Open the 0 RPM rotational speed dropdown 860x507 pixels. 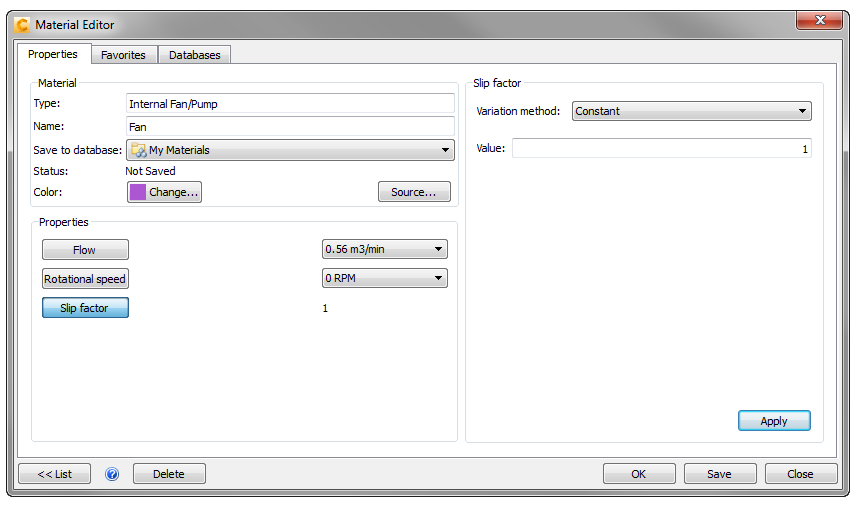coord(384,278)
